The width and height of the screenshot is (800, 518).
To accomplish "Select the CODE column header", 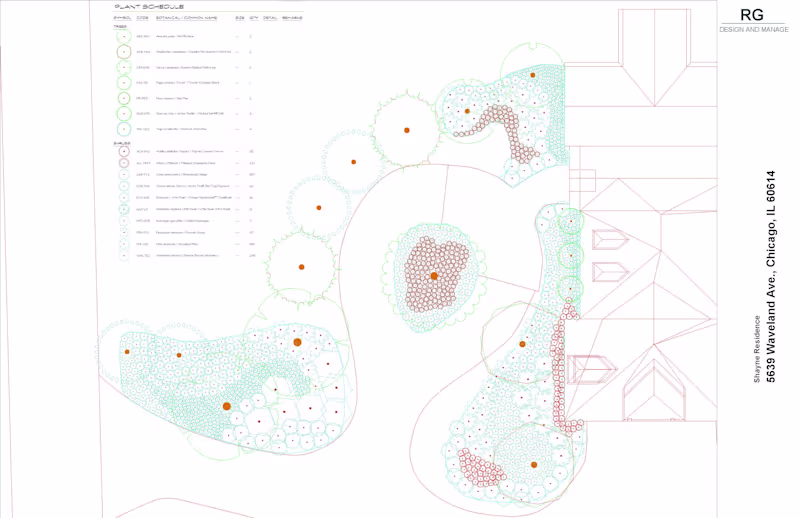I will click(x=142, y=18).
